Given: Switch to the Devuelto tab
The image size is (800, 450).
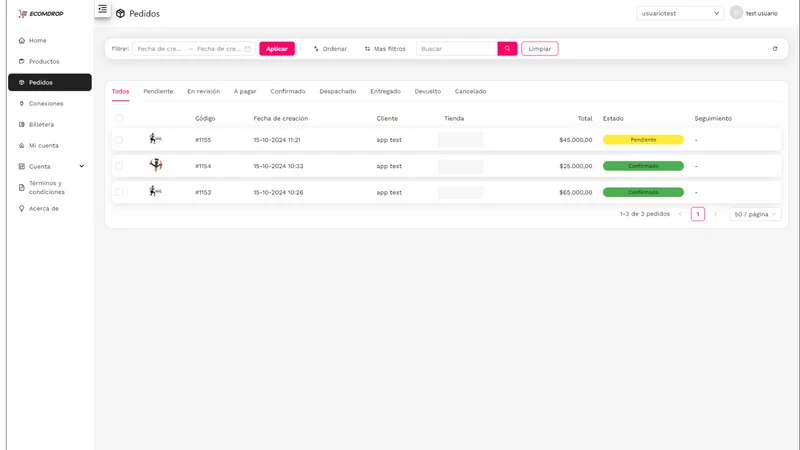Looking at the screenshot, I should coord(428,91).
